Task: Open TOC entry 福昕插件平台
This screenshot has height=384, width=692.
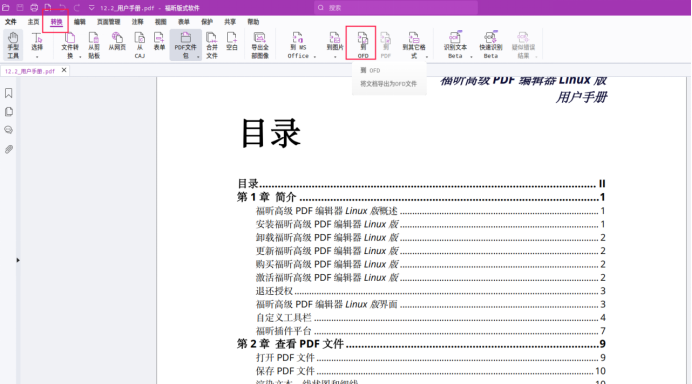Action: coord(430,331)
